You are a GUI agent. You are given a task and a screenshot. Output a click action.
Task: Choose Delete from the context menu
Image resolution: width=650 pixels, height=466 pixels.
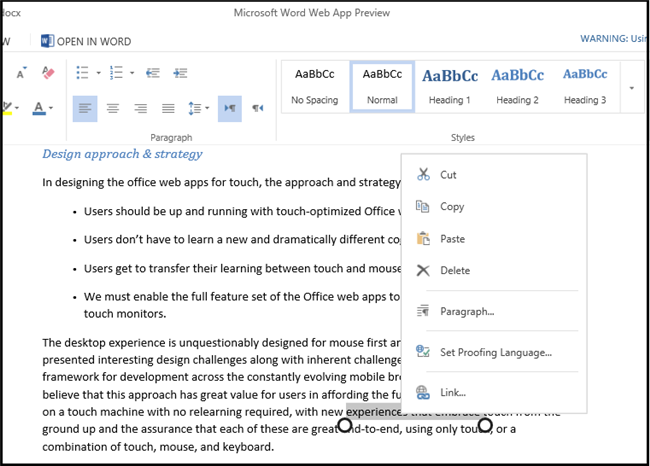coord(494,270)
